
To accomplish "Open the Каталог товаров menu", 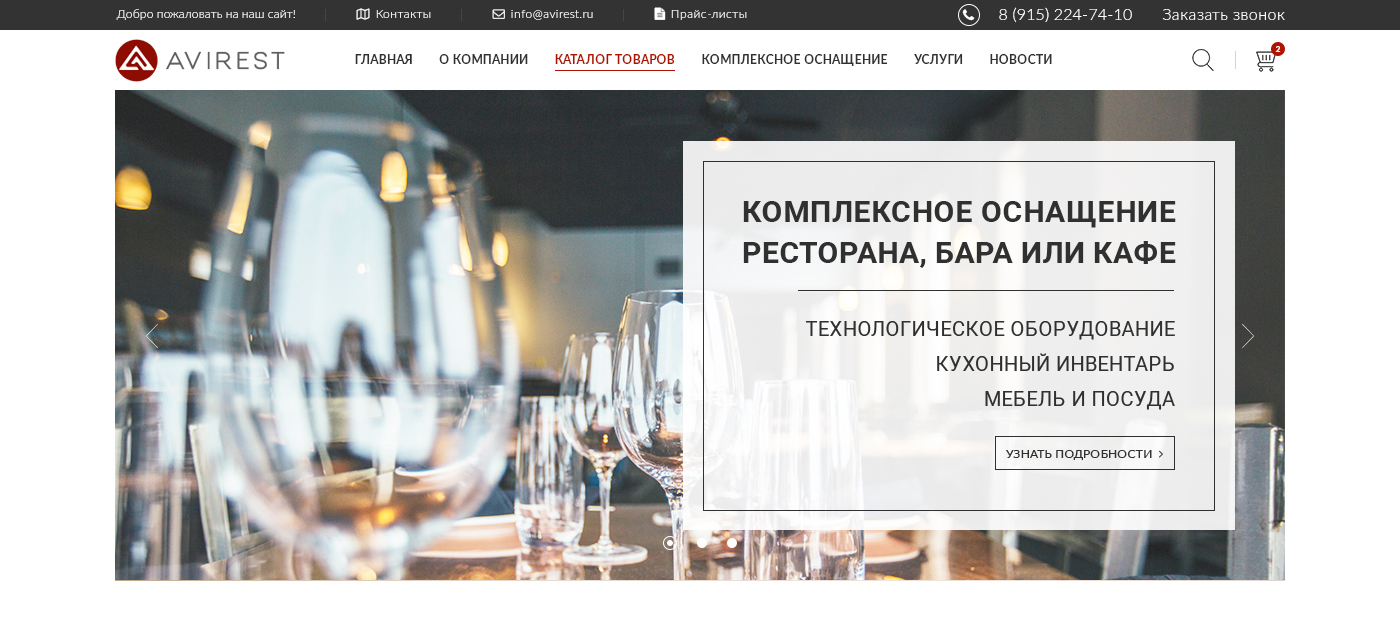I will (x=615, y=60).
